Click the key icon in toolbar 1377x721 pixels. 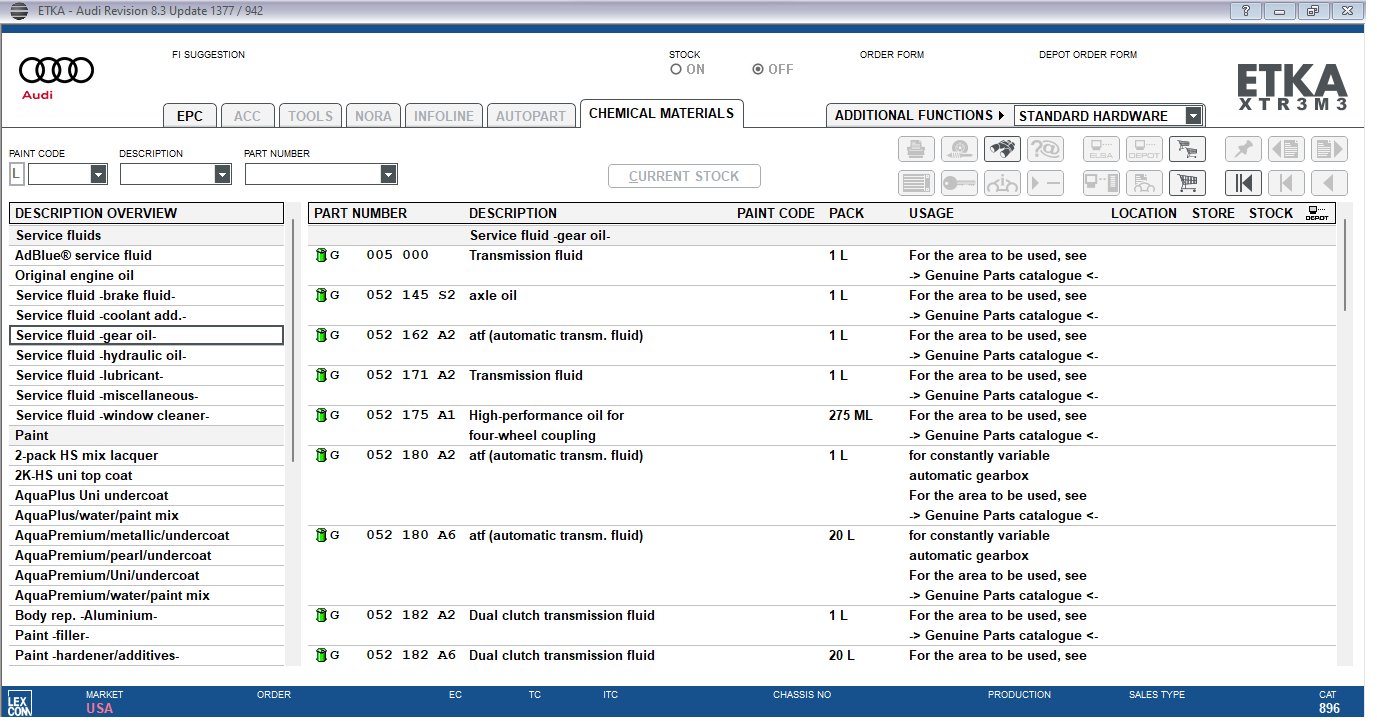click(959, 183)
